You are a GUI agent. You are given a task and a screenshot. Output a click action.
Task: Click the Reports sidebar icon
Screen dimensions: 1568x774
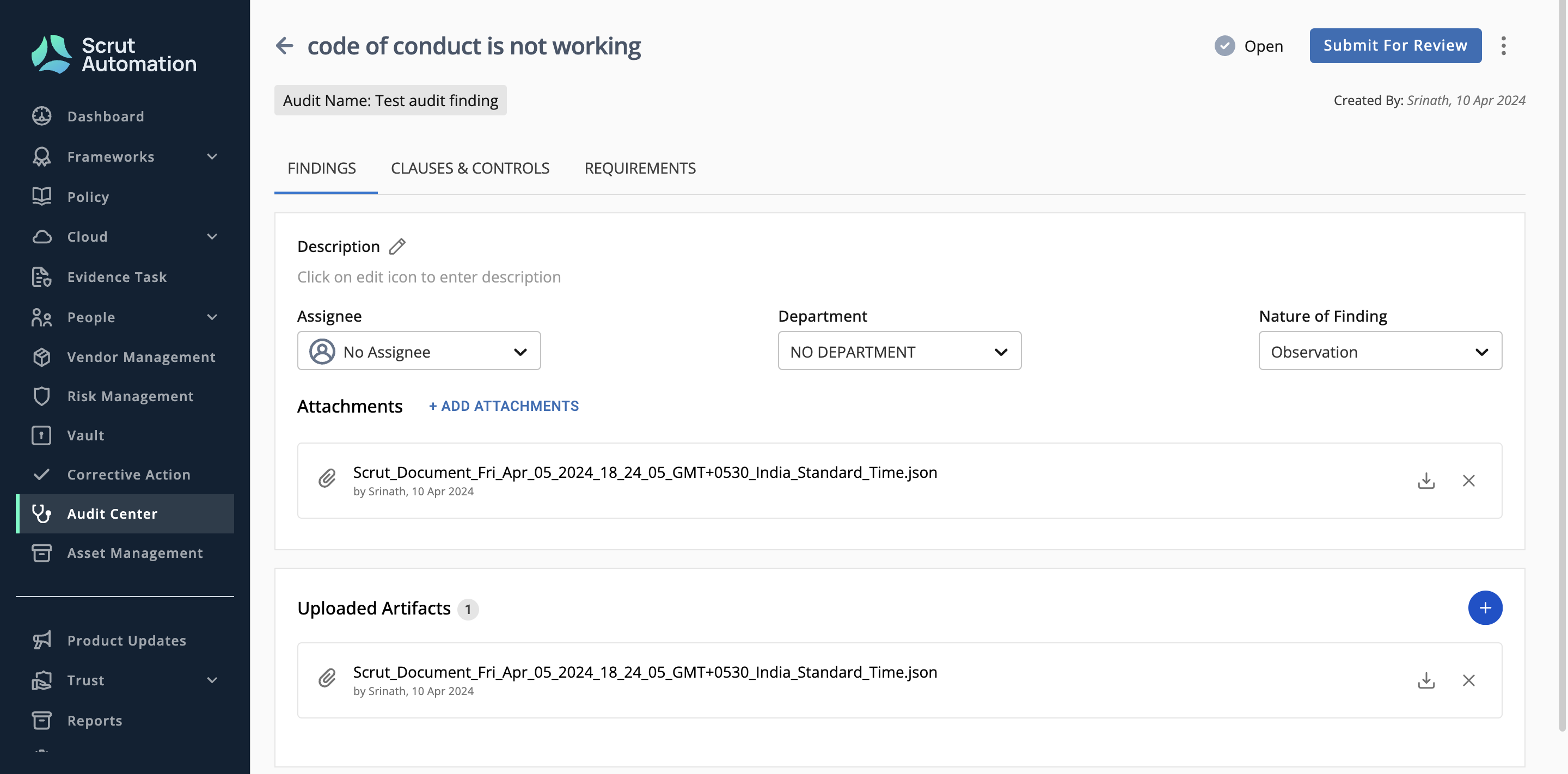click(41, 720)
